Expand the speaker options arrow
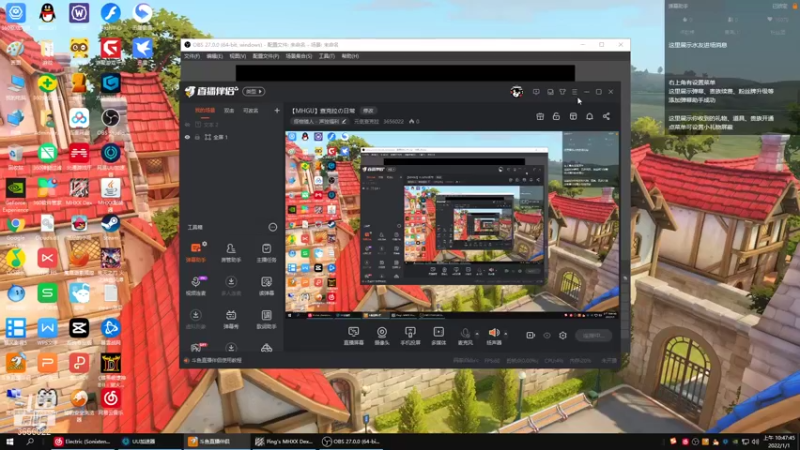Screen dimensions: 800x450 pos(506,334)
